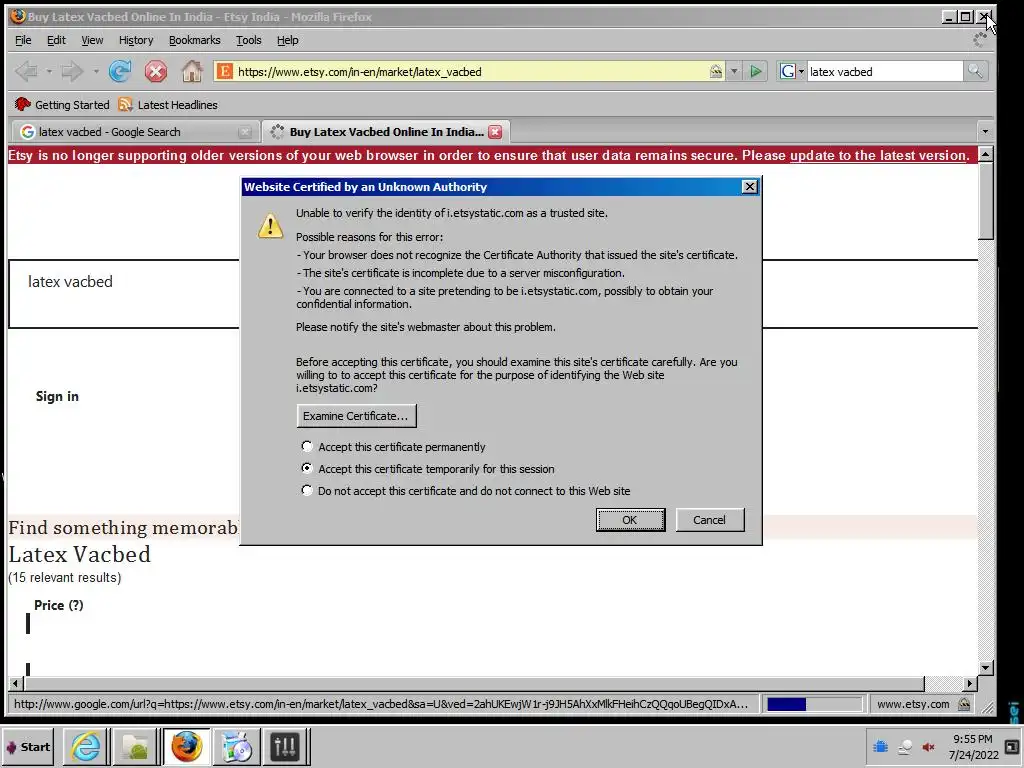Screen dimensions: 1024x768
Task: Click the Price (?) filter label
Action: (x=59, y=605)
